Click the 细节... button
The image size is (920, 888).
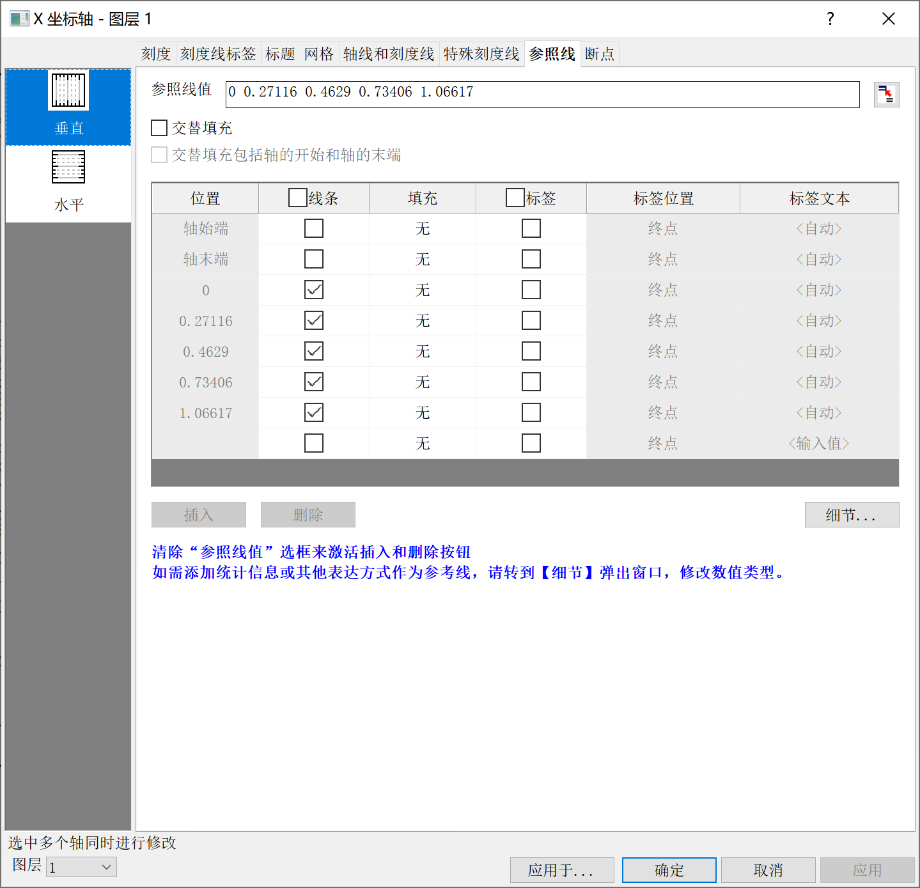pos(851,515)
